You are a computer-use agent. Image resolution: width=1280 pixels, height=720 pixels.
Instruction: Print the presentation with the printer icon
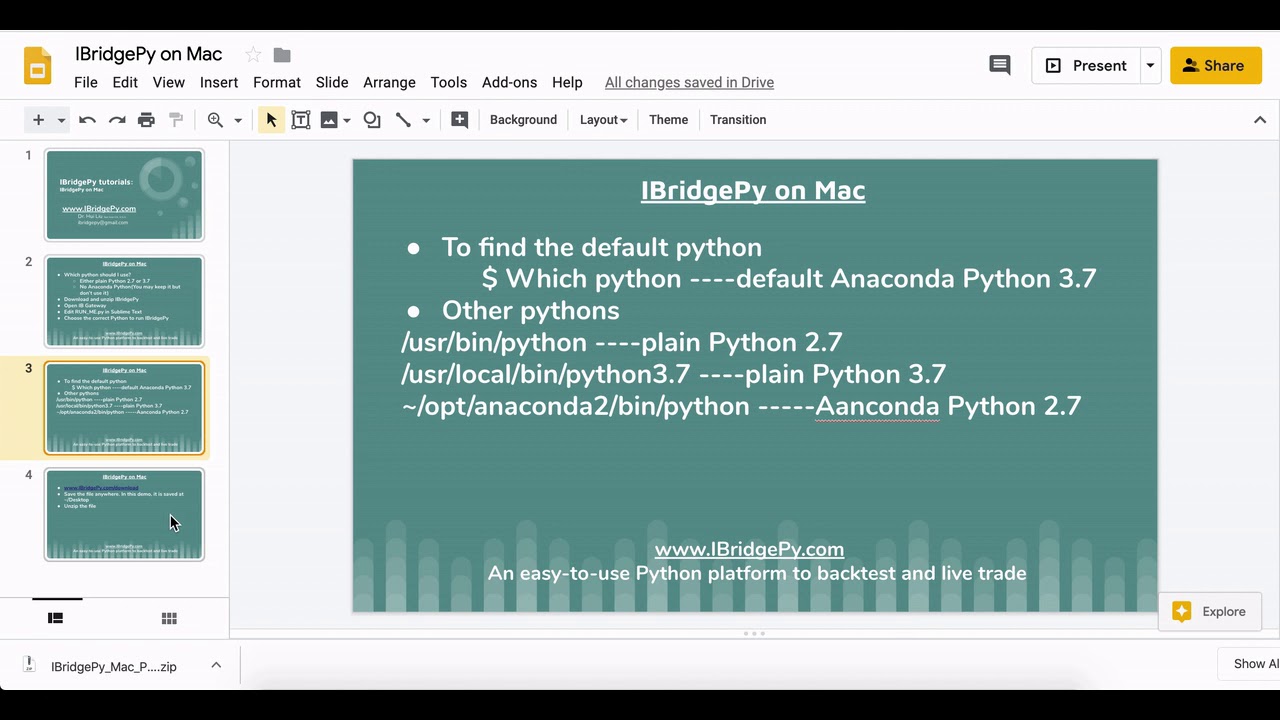tap(146, 120)
